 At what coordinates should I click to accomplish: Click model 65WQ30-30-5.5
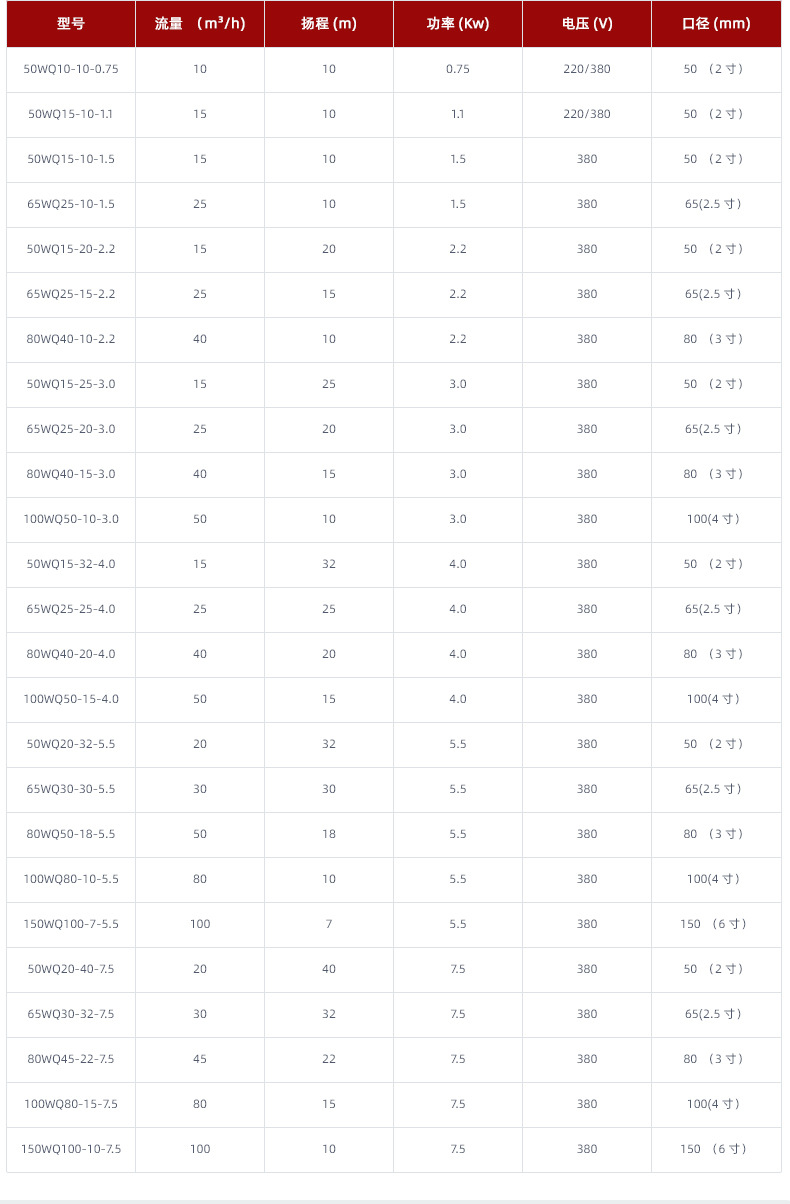(71, 789)
